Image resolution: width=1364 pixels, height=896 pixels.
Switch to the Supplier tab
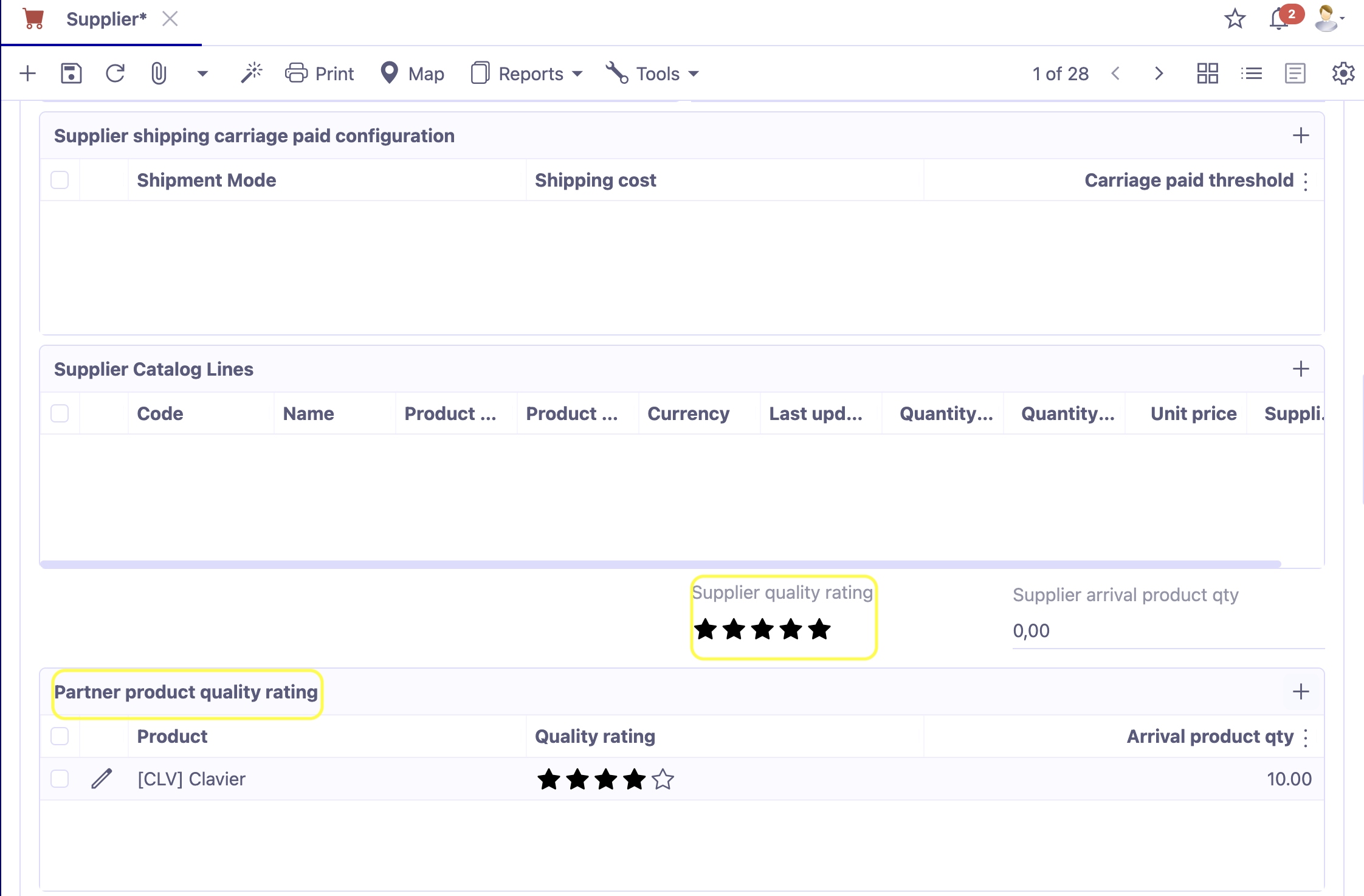point(107,19)
